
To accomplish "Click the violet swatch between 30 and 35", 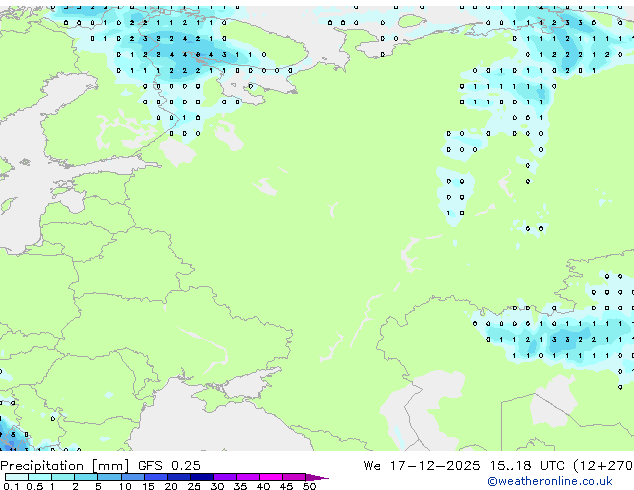I will [x=225, y=477].
